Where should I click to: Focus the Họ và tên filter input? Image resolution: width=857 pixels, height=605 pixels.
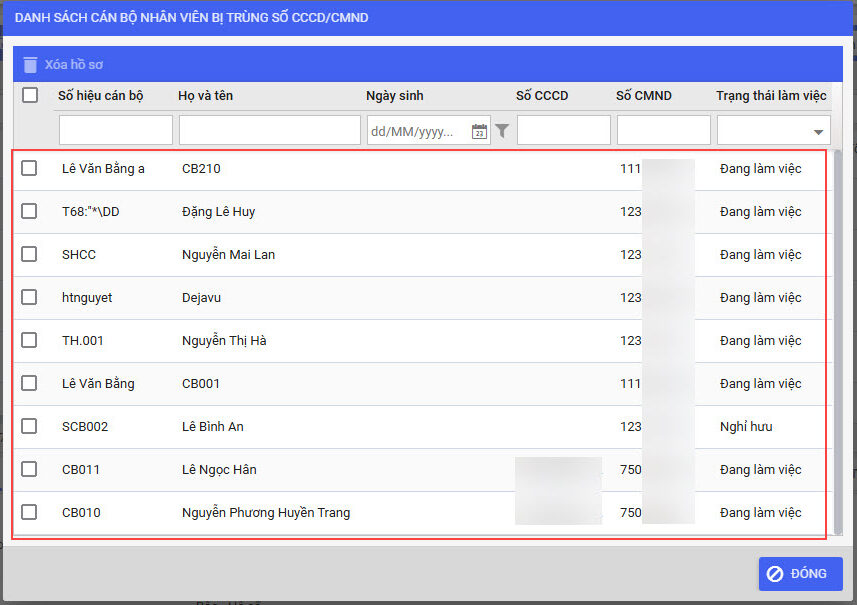pos(269,131)
